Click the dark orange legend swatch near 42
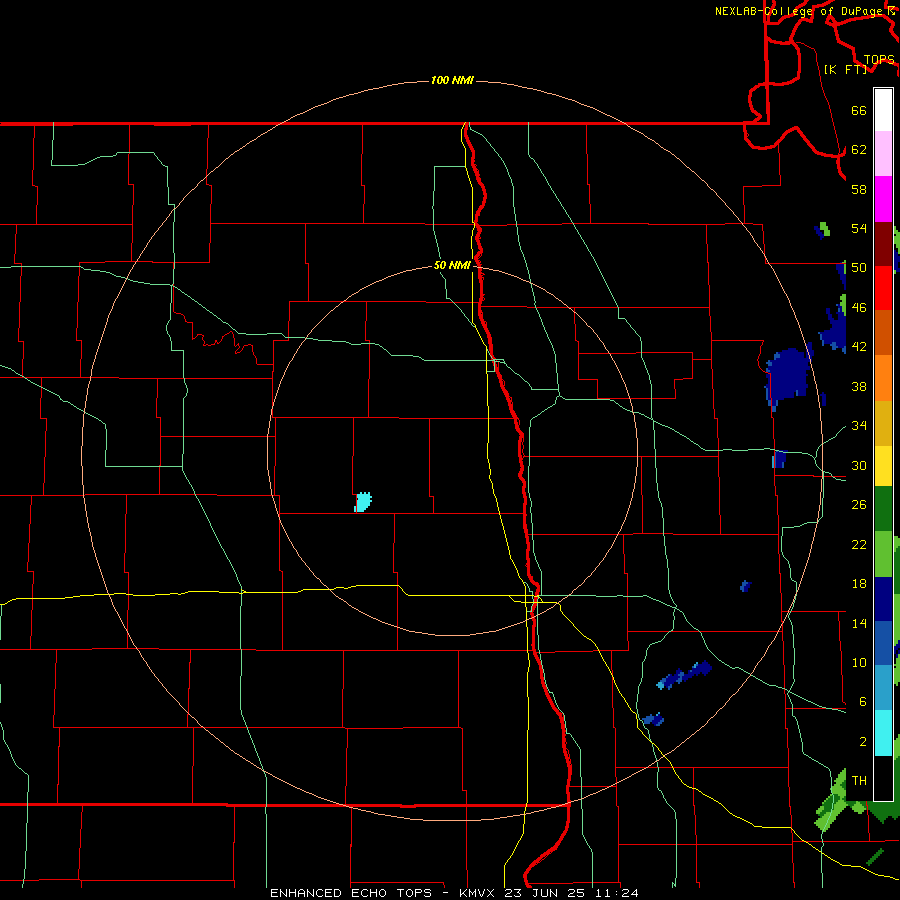Image resolution: width=900 pixels, height=900 pixels. coord(883,332)
